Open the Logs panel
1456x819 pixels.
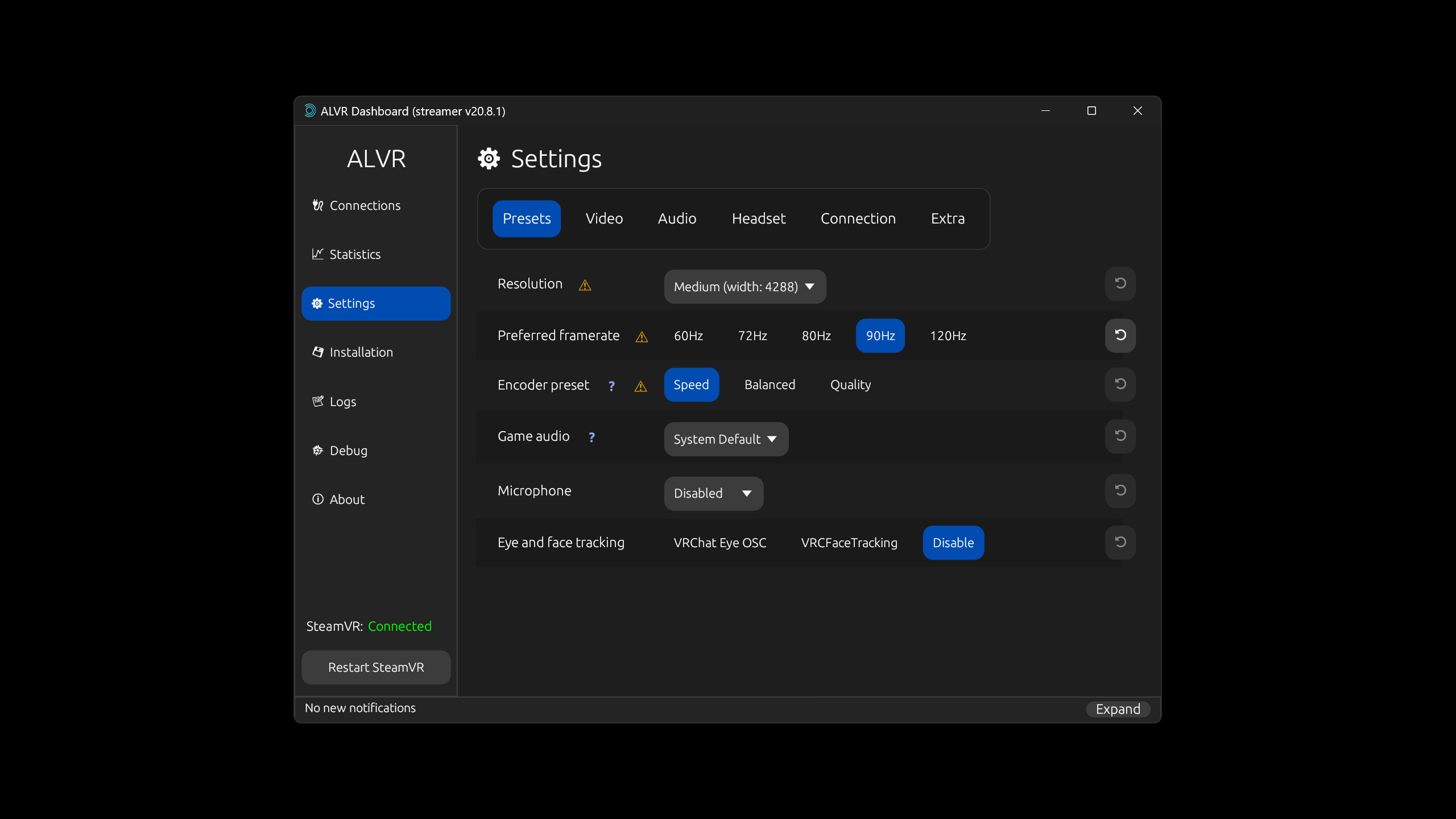[342, 401]
